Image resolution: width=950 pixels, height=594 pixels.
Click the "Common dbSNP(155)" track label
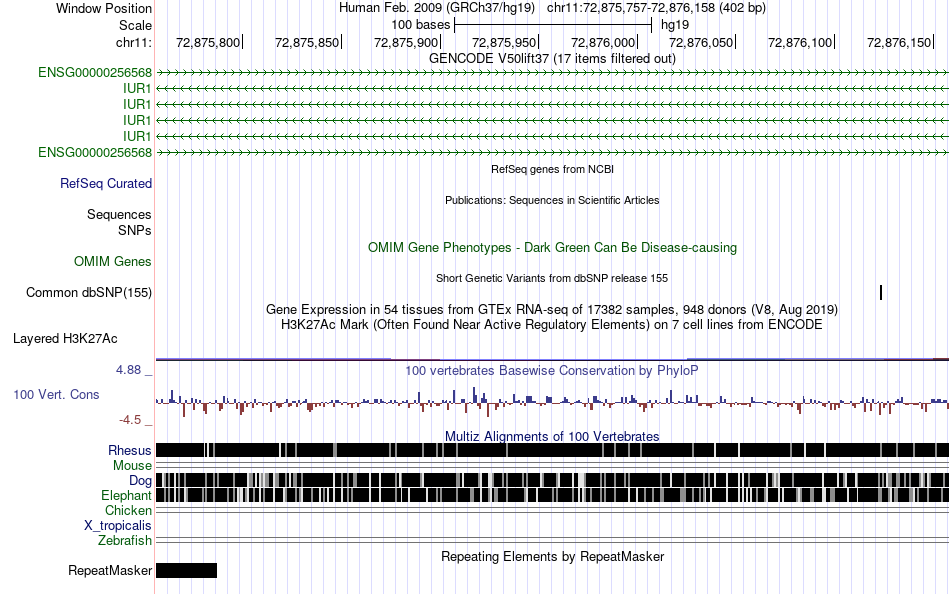[x=89, y=292]
